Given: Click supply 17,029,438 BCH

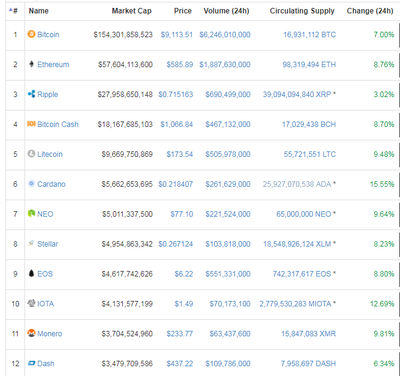Looking at the screenshot, I should [309, 124].
